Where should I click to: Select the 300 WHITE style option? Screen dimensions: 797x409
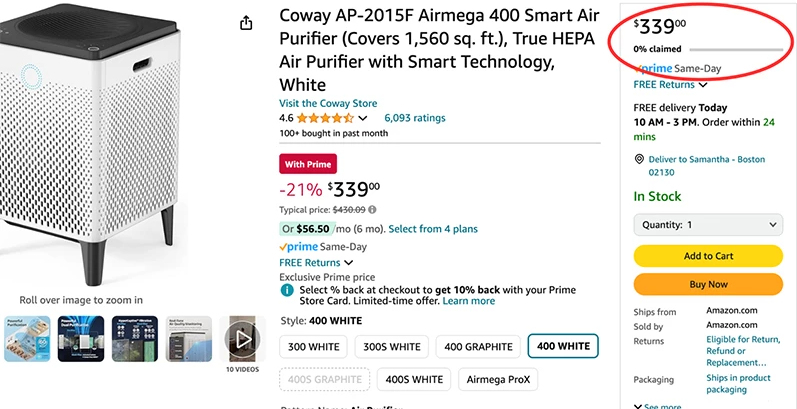pos(315,347)
